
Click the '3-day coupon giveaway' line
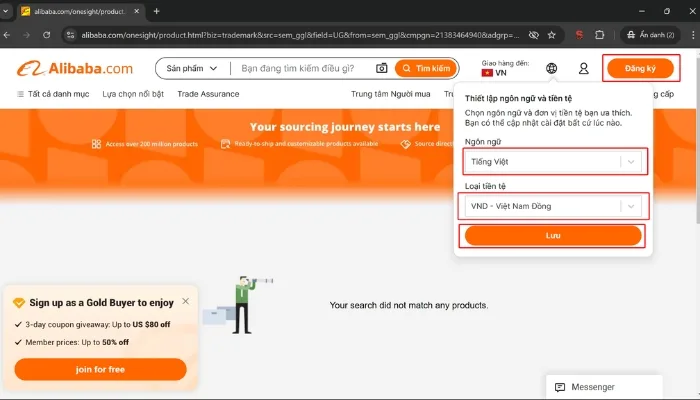pyautogui.click(x=98, y=325)
